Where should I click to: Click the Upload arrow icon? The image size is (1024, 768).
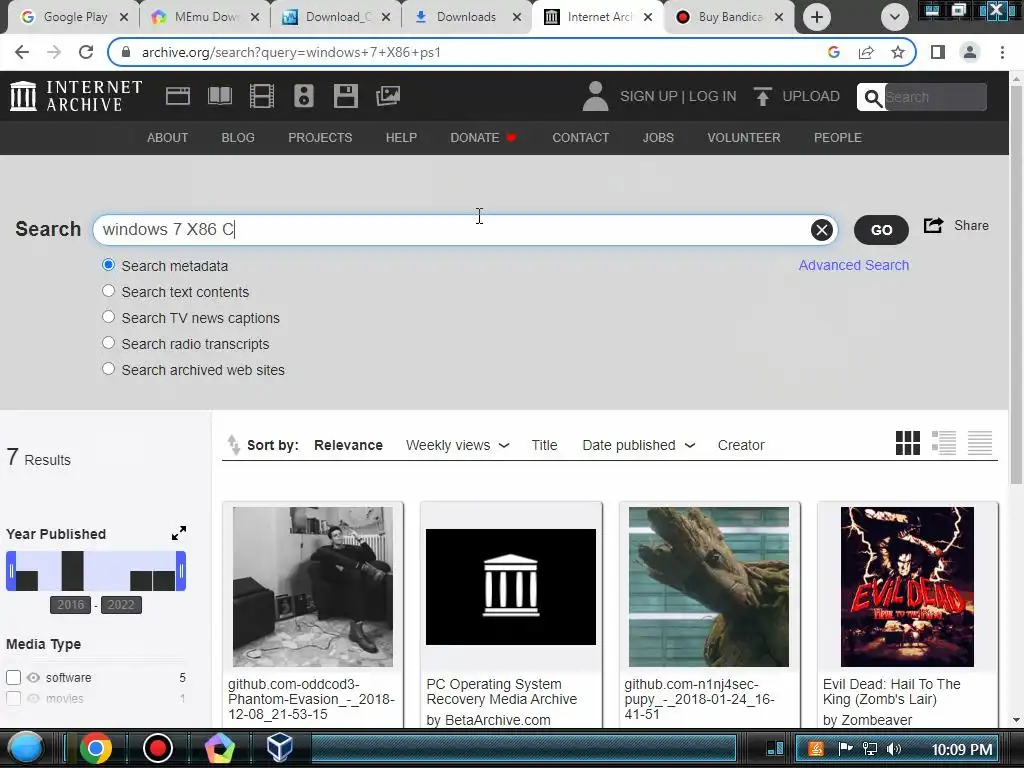pos(762,96)
